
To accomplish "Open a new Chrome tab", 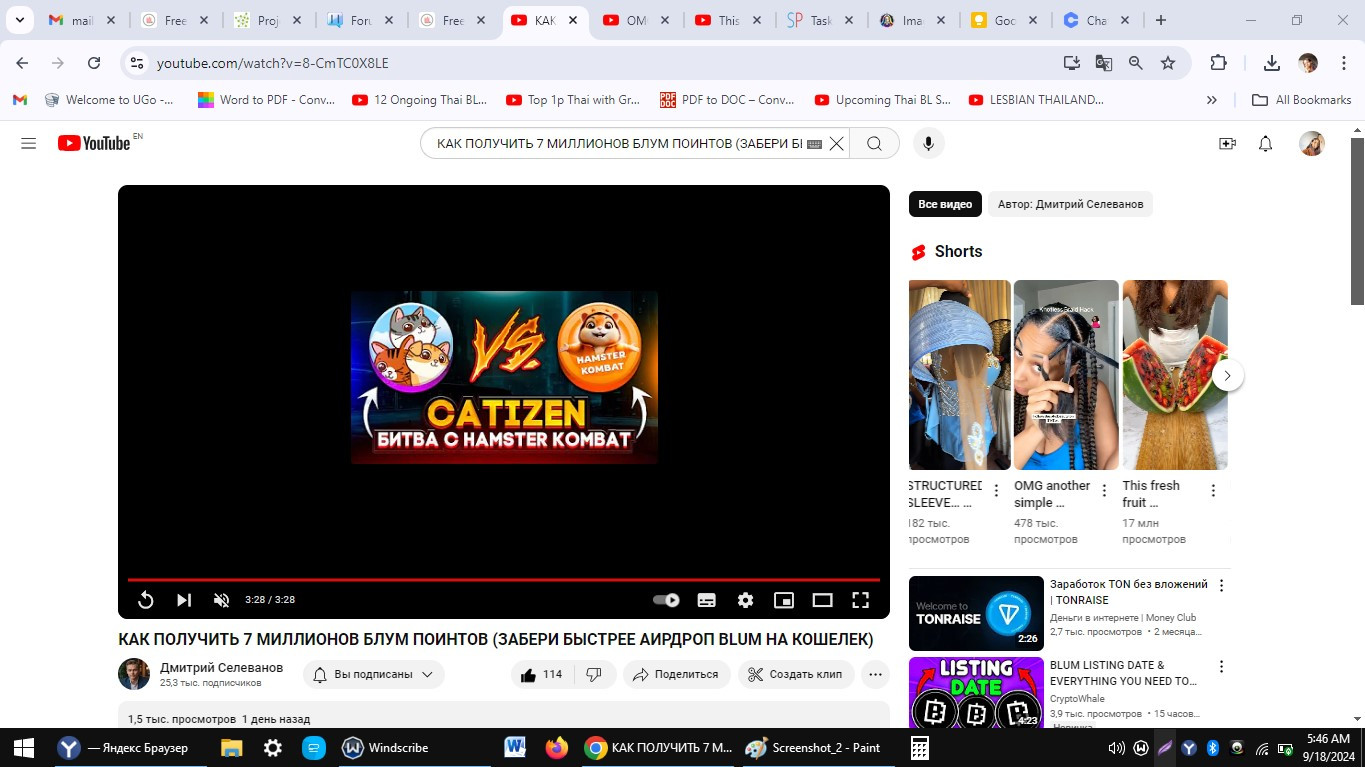I will (x=1161, y=20).
